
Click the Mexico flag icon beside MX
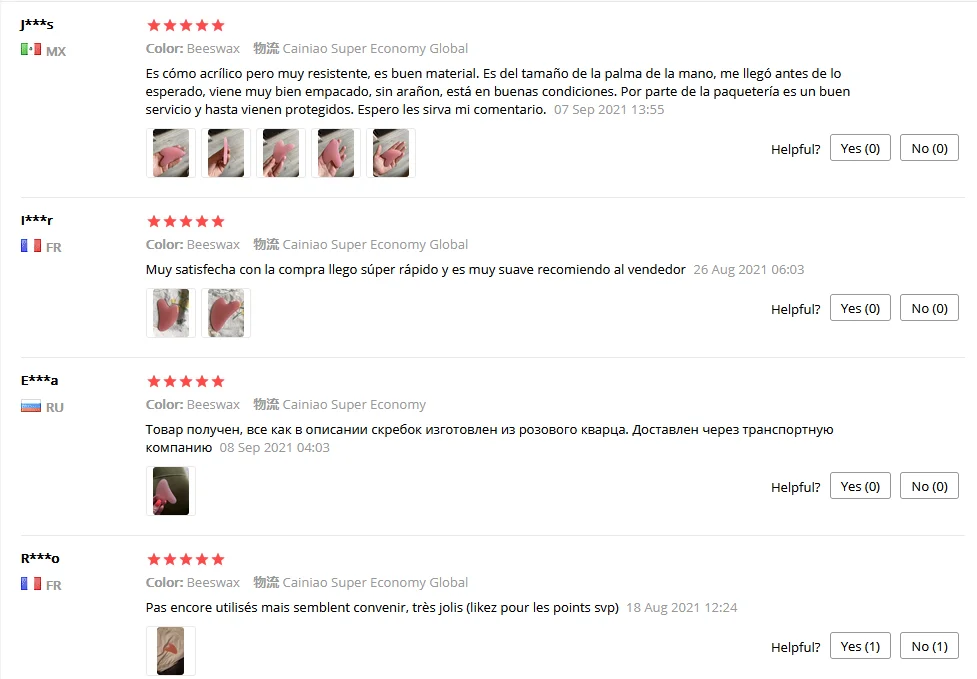[31, 49]
